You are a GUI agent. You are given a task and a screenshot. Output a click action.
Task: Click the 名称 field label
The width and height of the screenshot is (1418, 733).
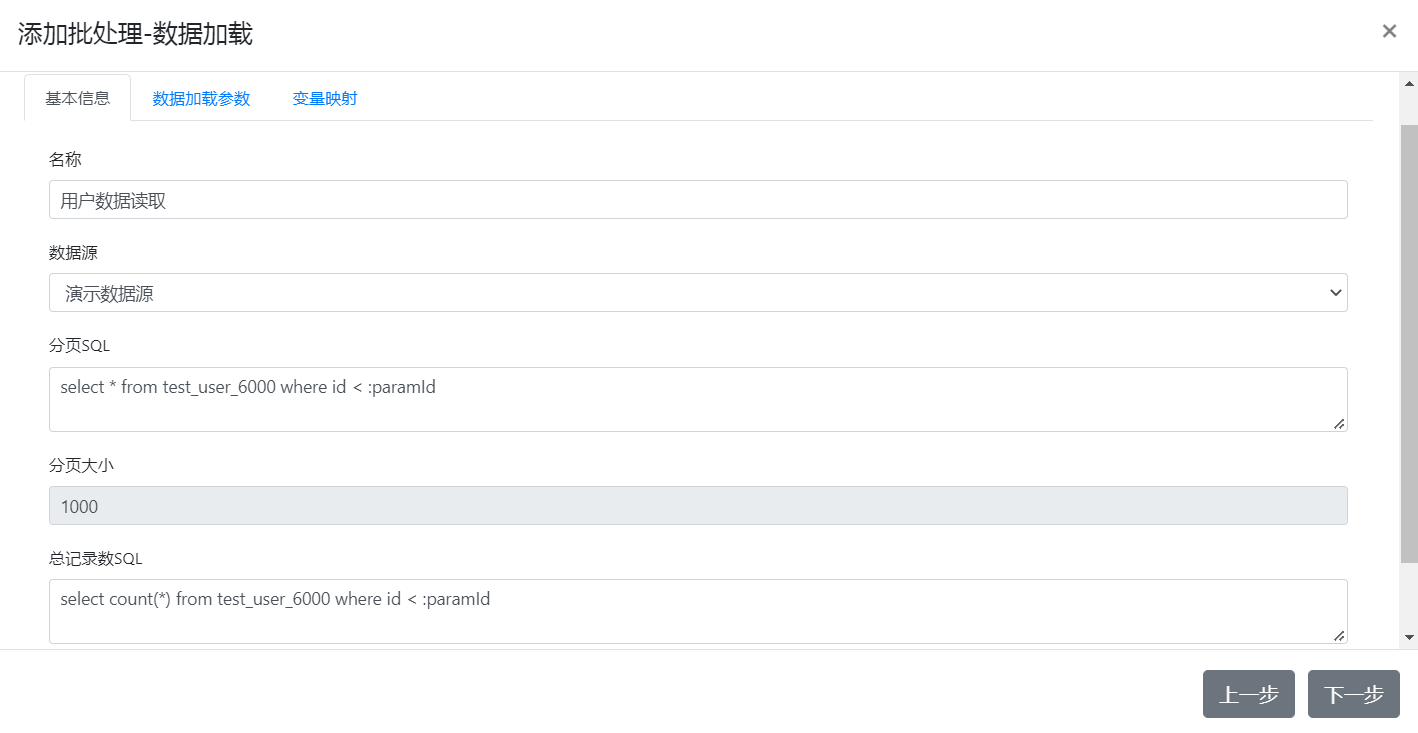click(x=65, y=159)
